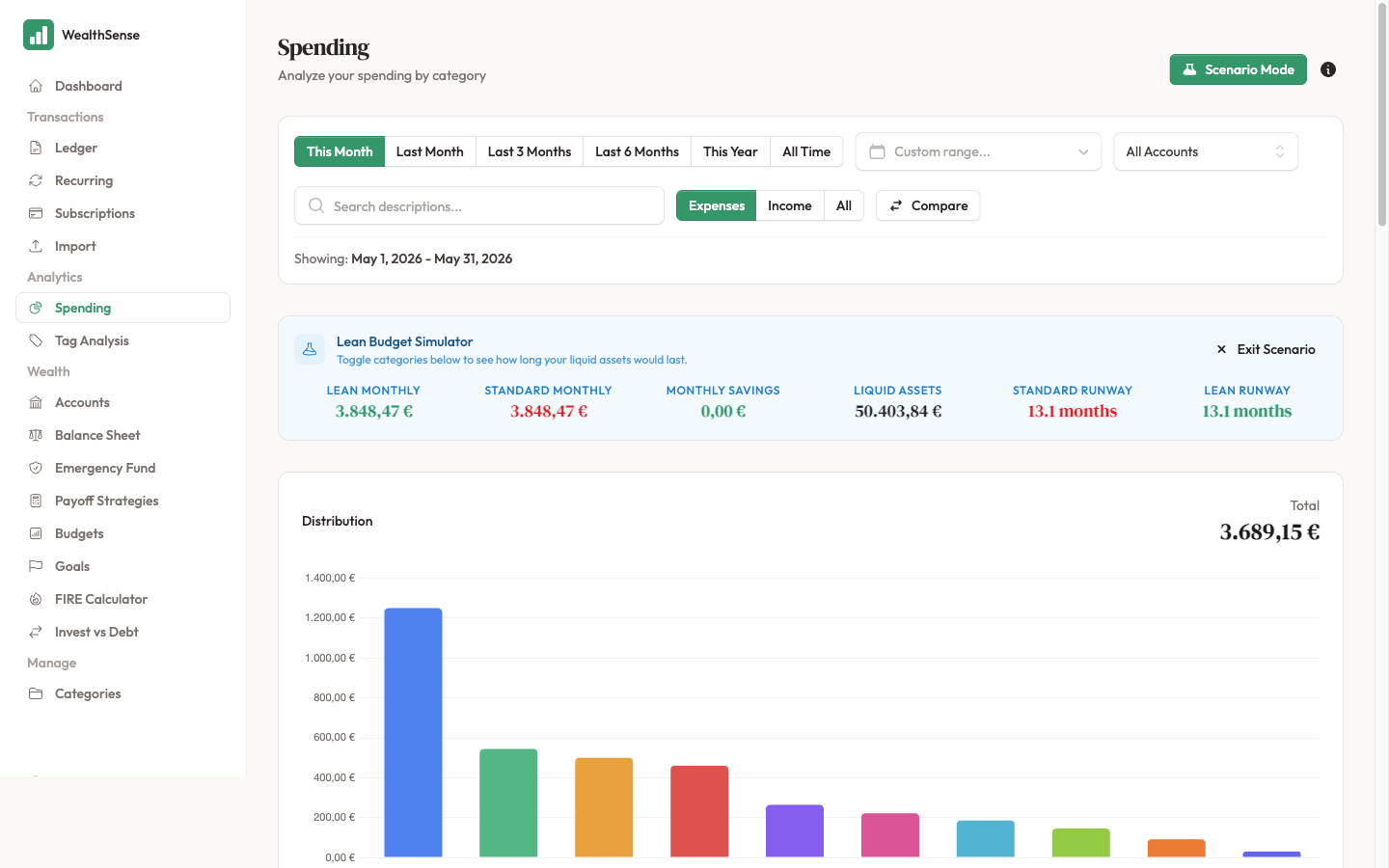
Task: Click the Import upload icon
Action: point(36,246)
